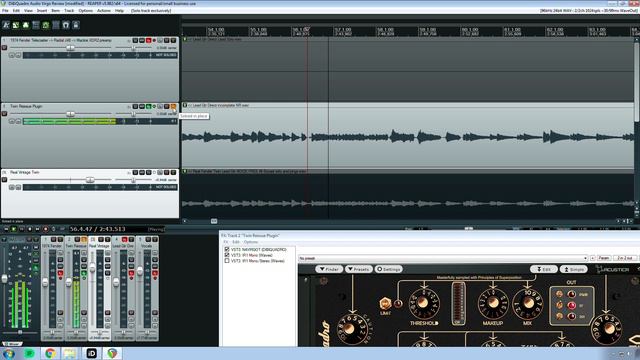Toggle item grouping in the main toolbar
This screenshot has width=640, height=360.
pyautogui.click(x=26, y=25)
